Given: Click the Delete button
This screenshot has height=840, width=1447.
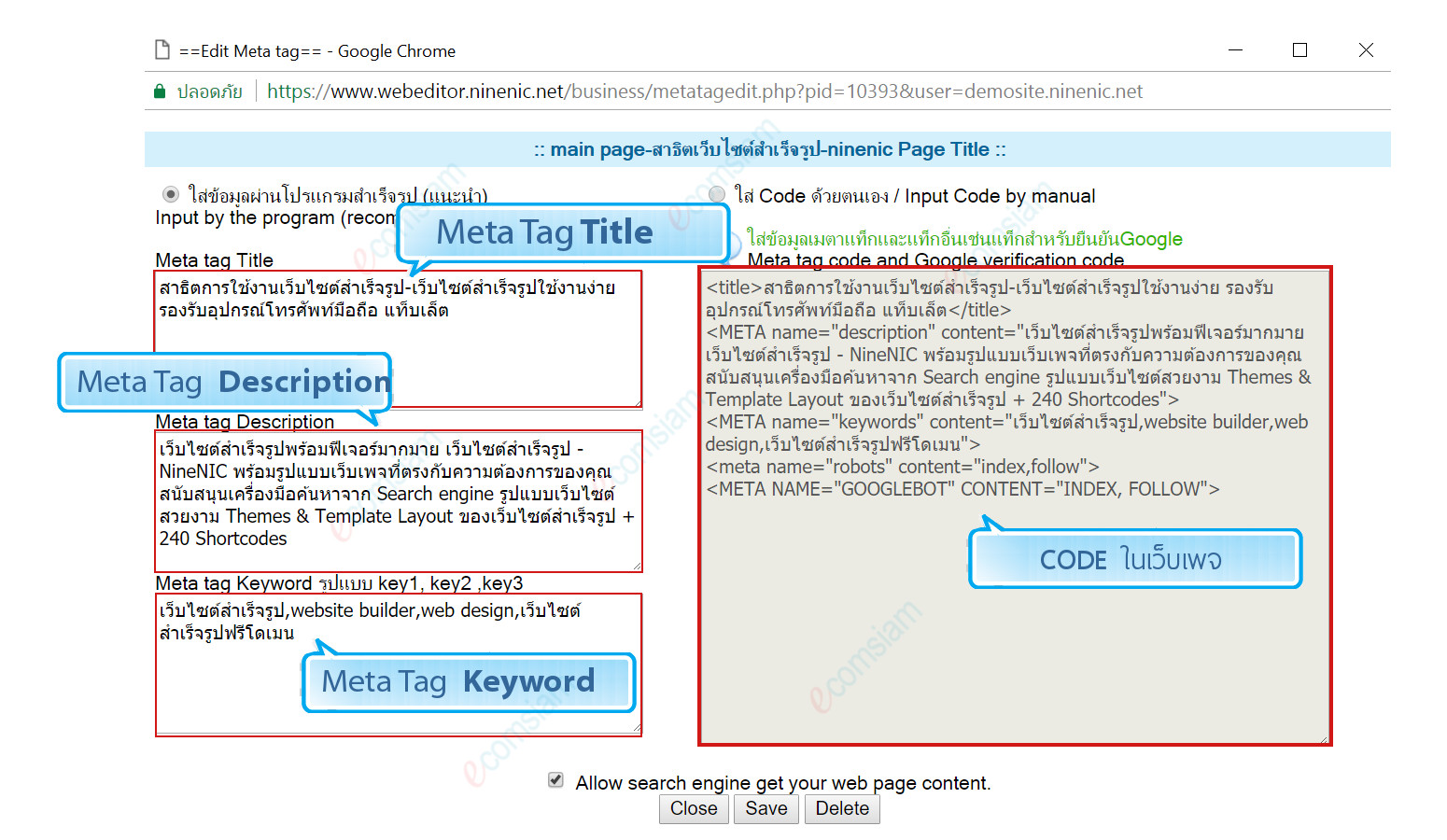Looking at the screenshot, I should (x=842, y=809).
